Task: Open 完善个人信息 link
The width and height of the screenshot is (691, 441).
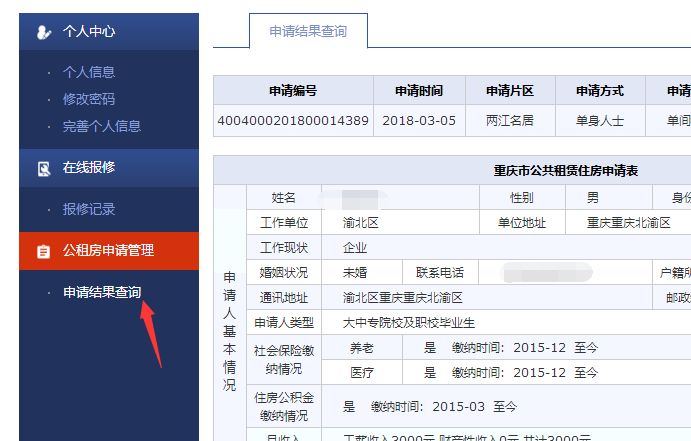Action: coord(102,126)
